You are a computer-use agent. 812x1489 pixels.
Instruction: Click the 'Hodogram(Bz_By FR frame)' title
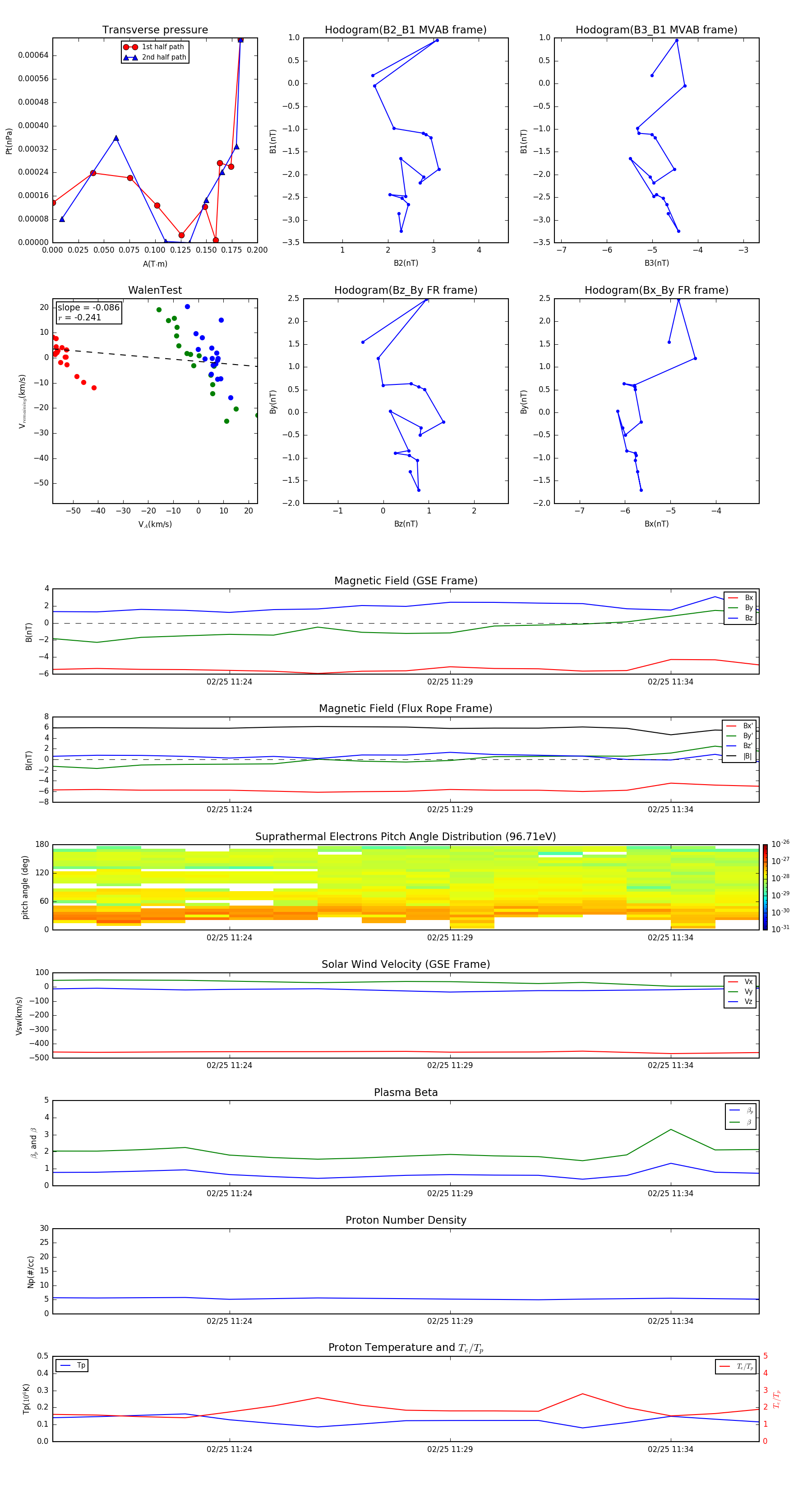[x=406, y=290]
